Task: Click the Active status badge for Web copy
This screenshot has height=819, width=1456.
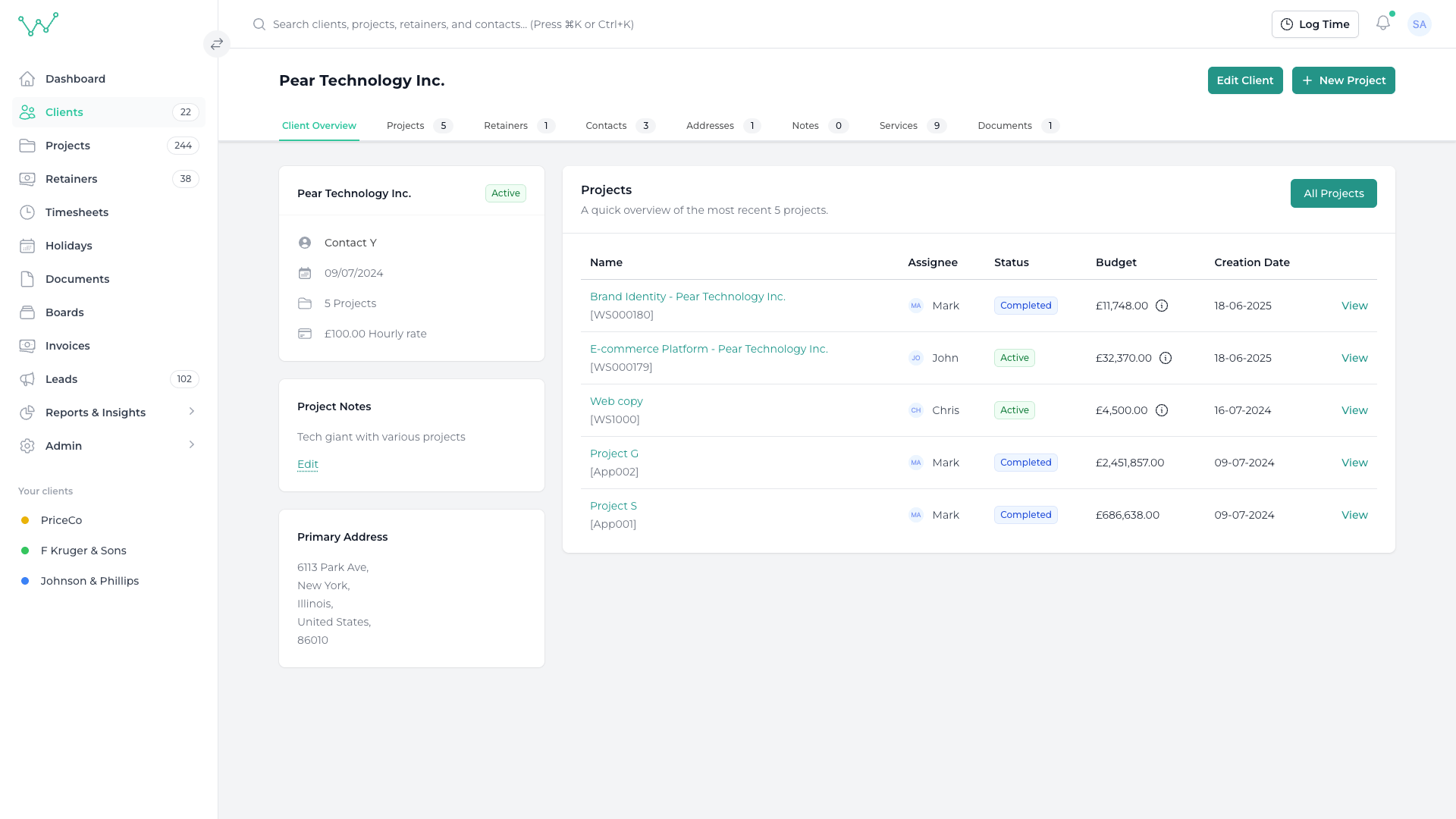Action: coord(1014,409)
